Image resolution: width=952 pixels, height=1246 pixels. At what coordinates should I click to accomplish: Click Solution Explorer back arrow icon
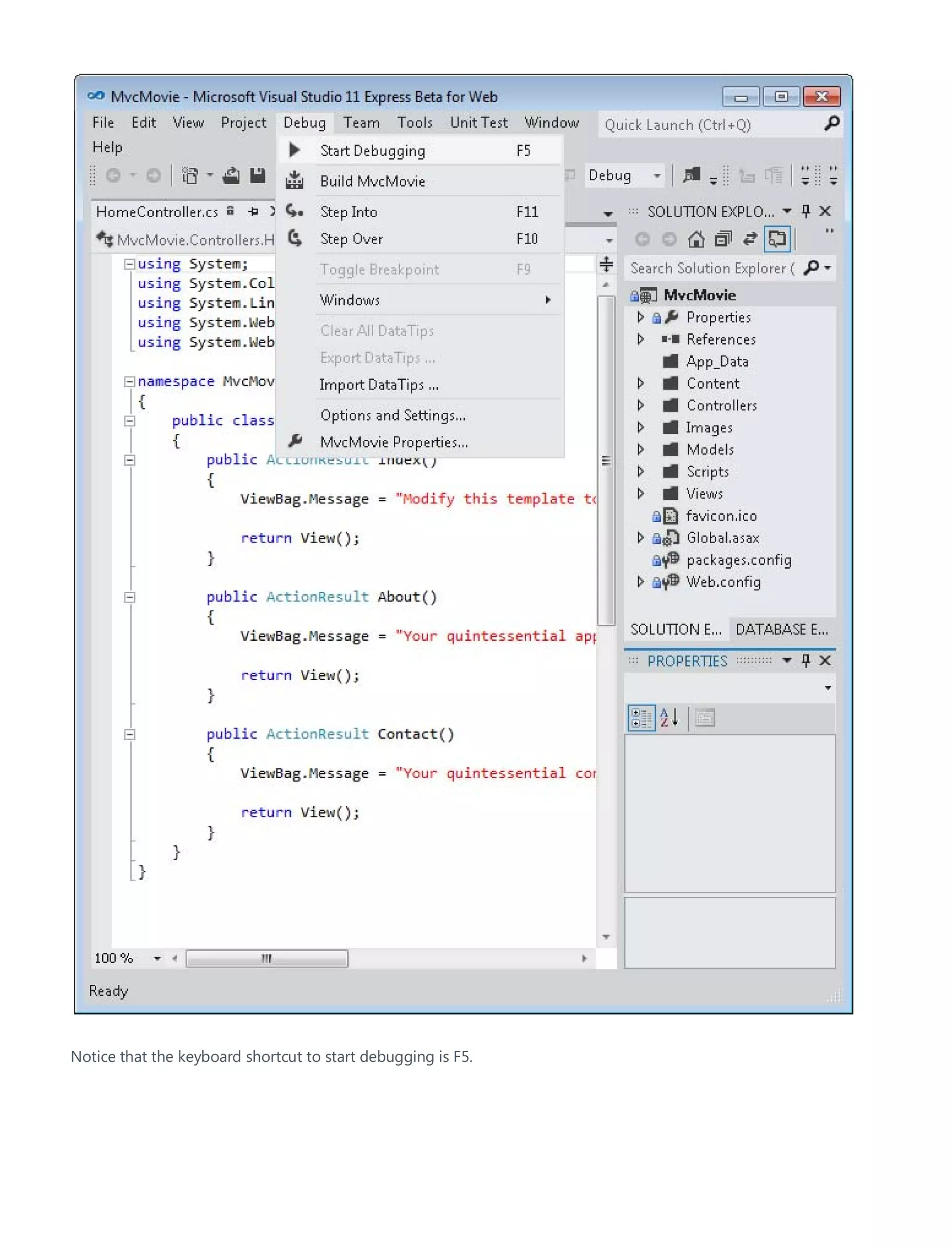[642, 239]
